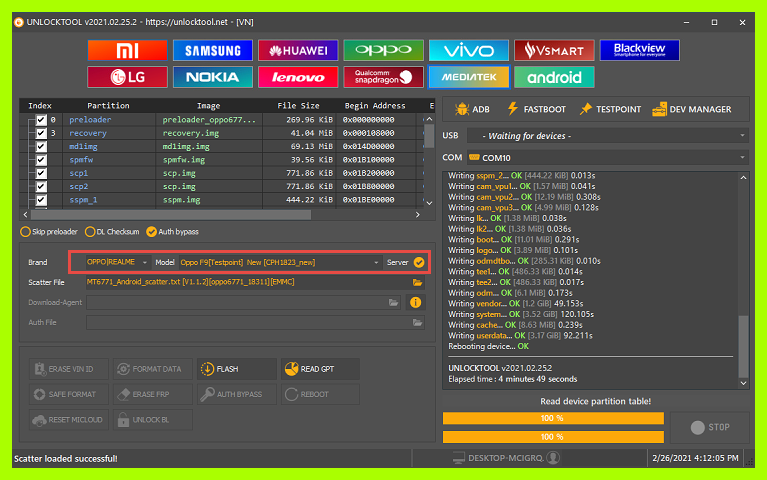
Task: Click the orange info icon
Action: point(415,302)
